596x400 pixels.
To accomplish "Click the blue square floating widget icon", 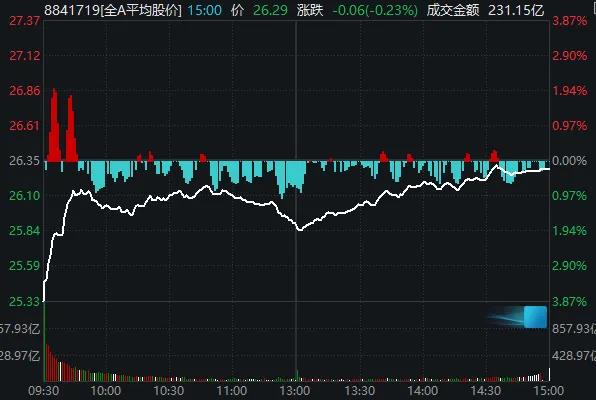I will [536, 317].
